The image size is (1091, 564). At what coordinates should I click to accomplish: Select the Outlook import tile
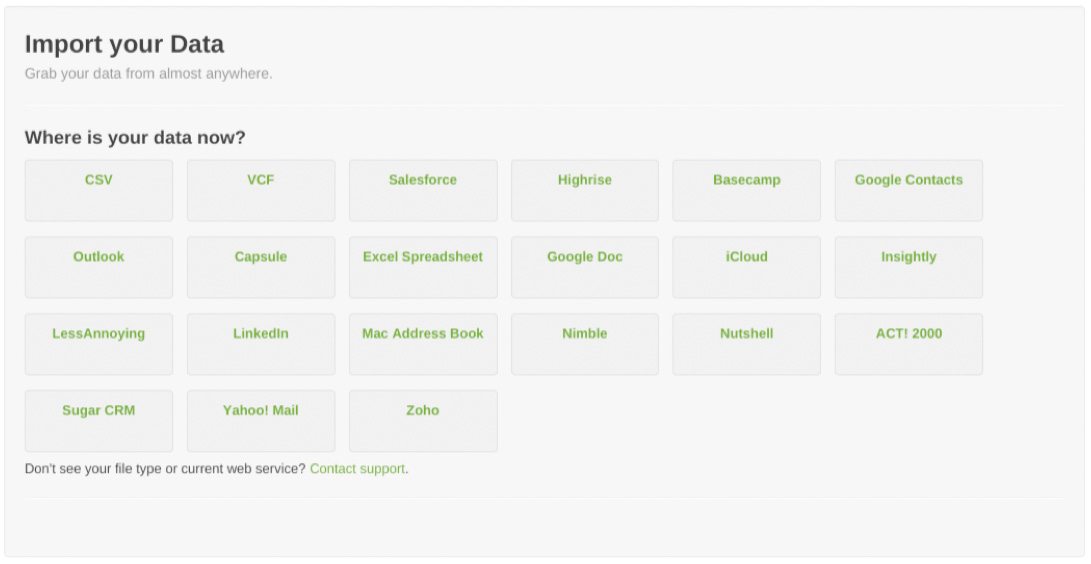click(99, 268)
